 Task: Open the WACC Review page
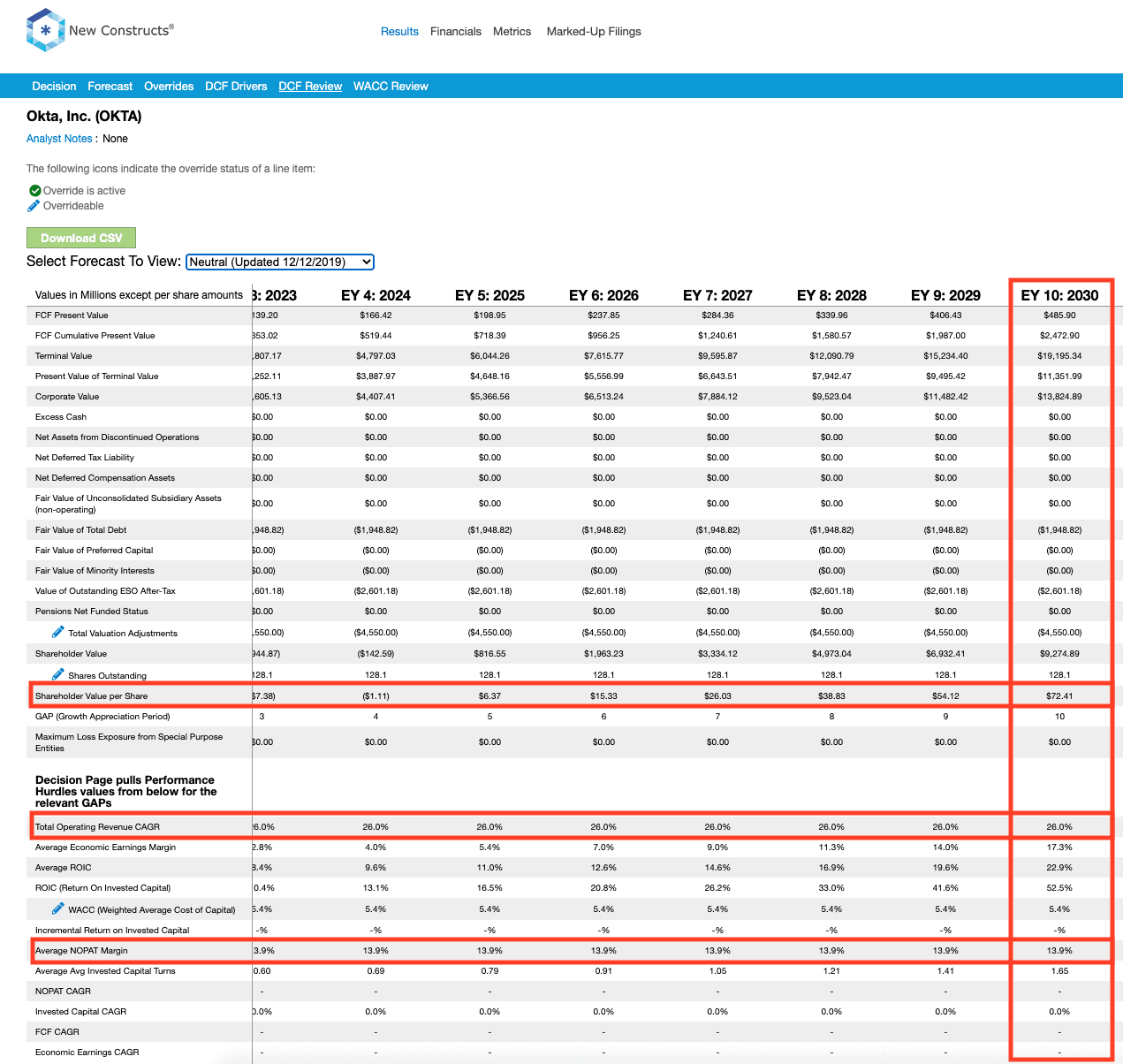(391, 87)
